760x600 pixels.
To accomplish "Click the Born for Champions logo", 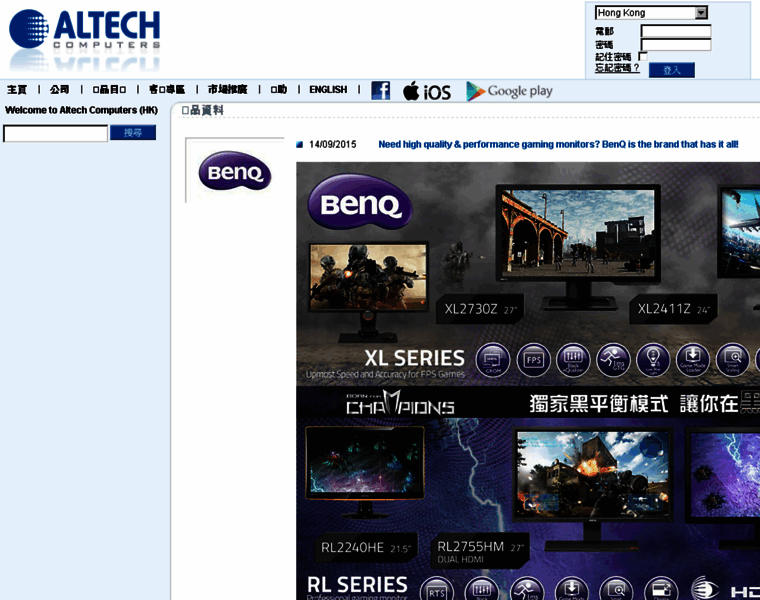I will pos(400,403).
